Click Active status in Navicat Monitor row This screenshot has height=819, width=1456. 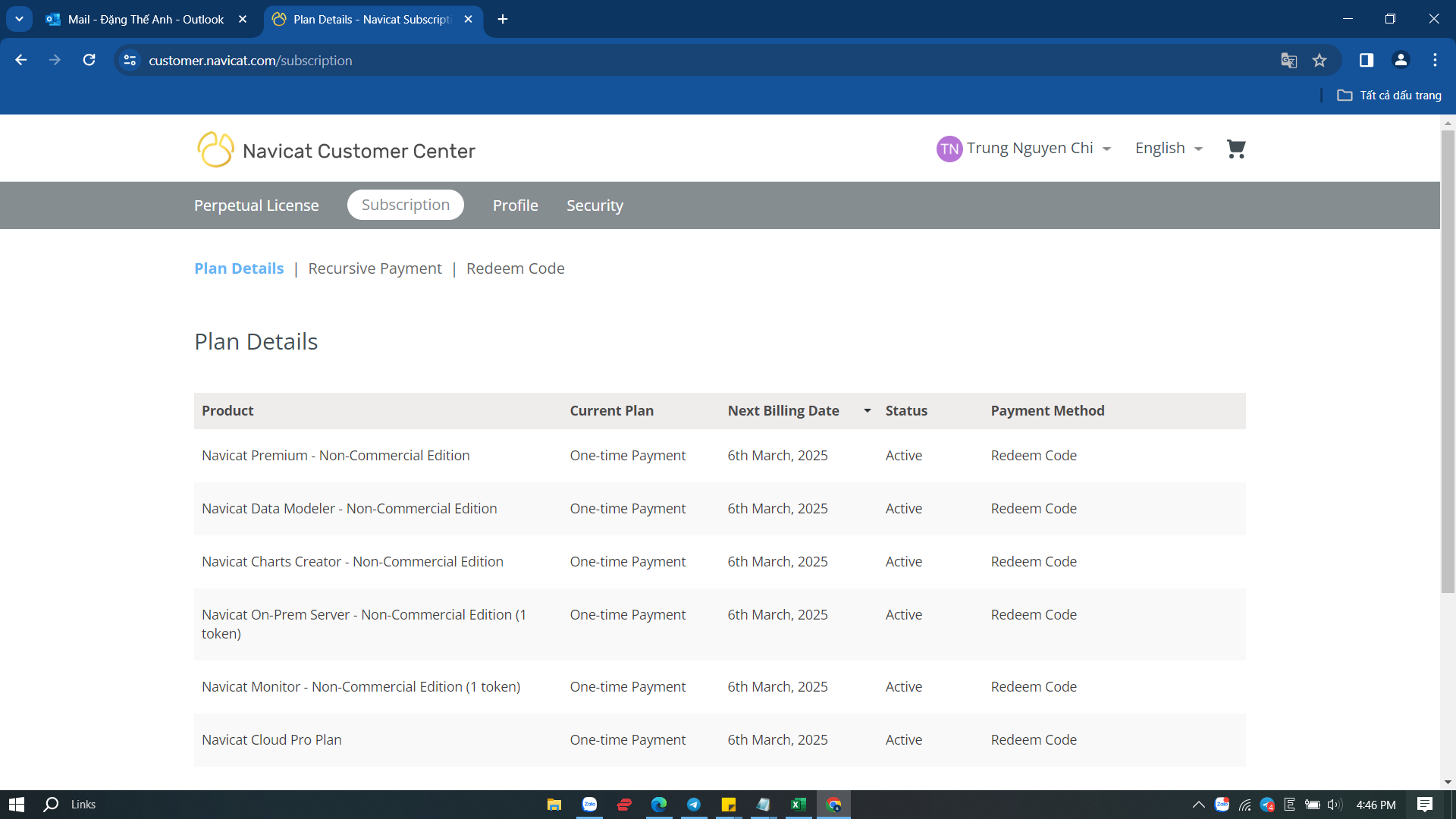pyautogui.click(x=903, y=687)
